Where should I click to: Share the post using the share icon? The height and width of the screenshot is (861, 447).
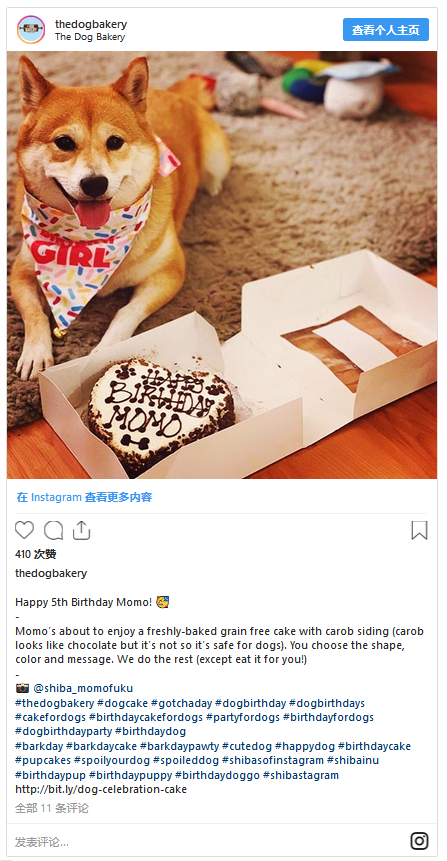click(x=81, y=530)
